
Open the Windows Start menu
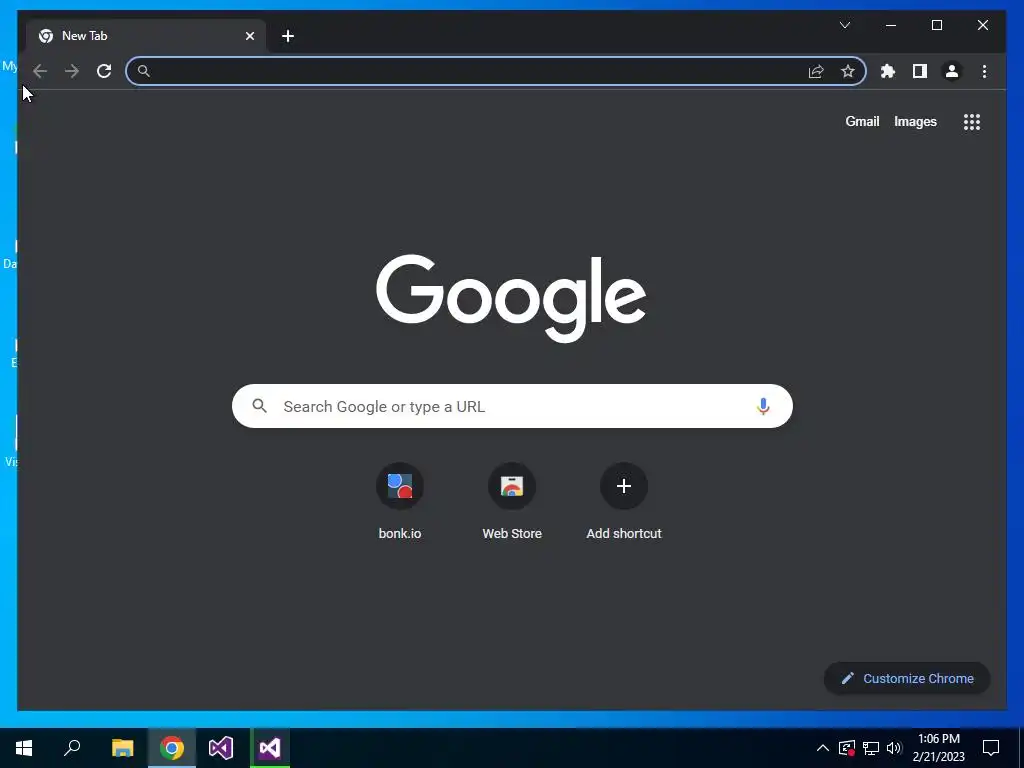24,748
